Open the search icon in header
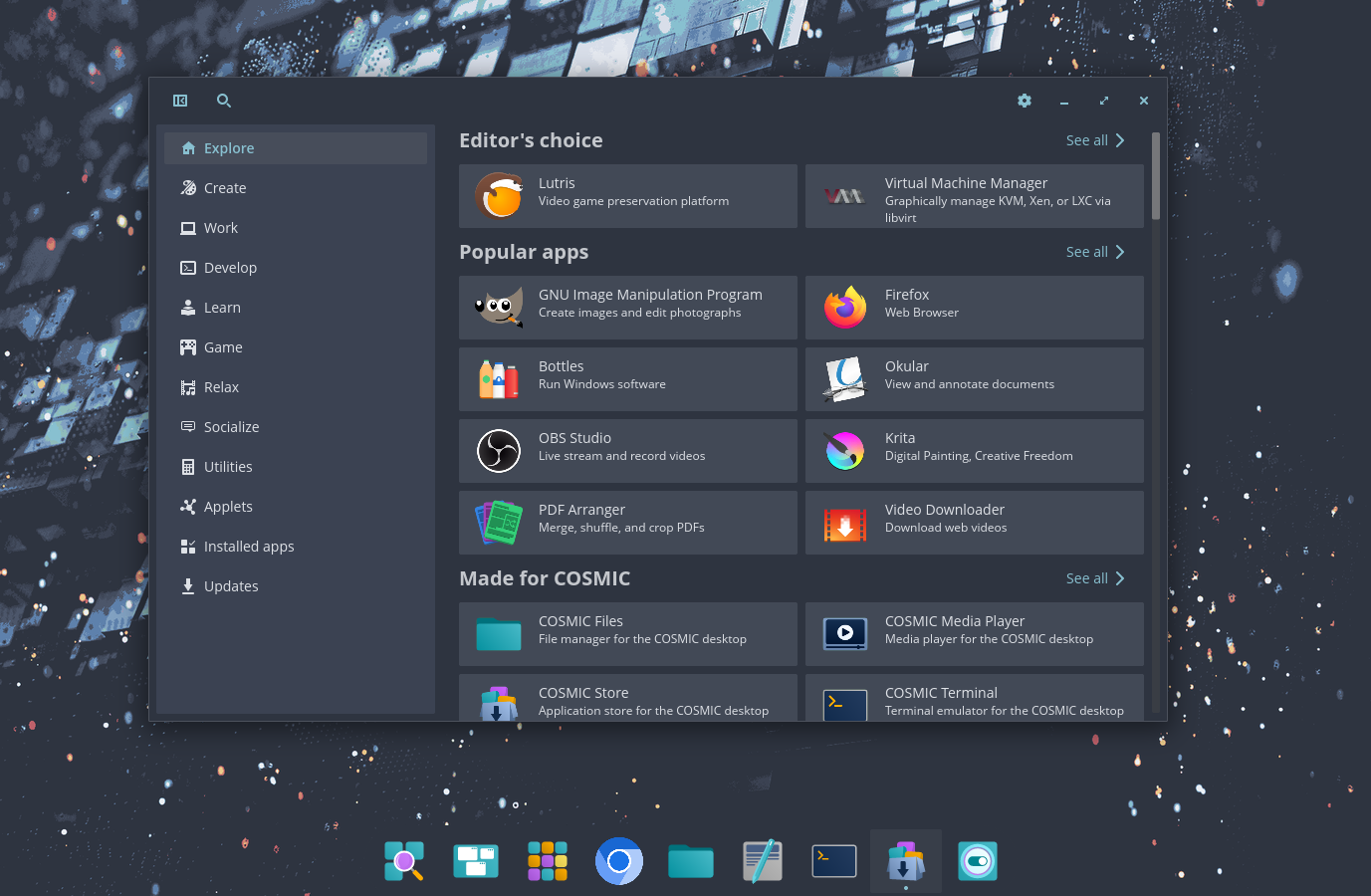Viewport: 1371px width, 896px height. click(x=224, y=101)
